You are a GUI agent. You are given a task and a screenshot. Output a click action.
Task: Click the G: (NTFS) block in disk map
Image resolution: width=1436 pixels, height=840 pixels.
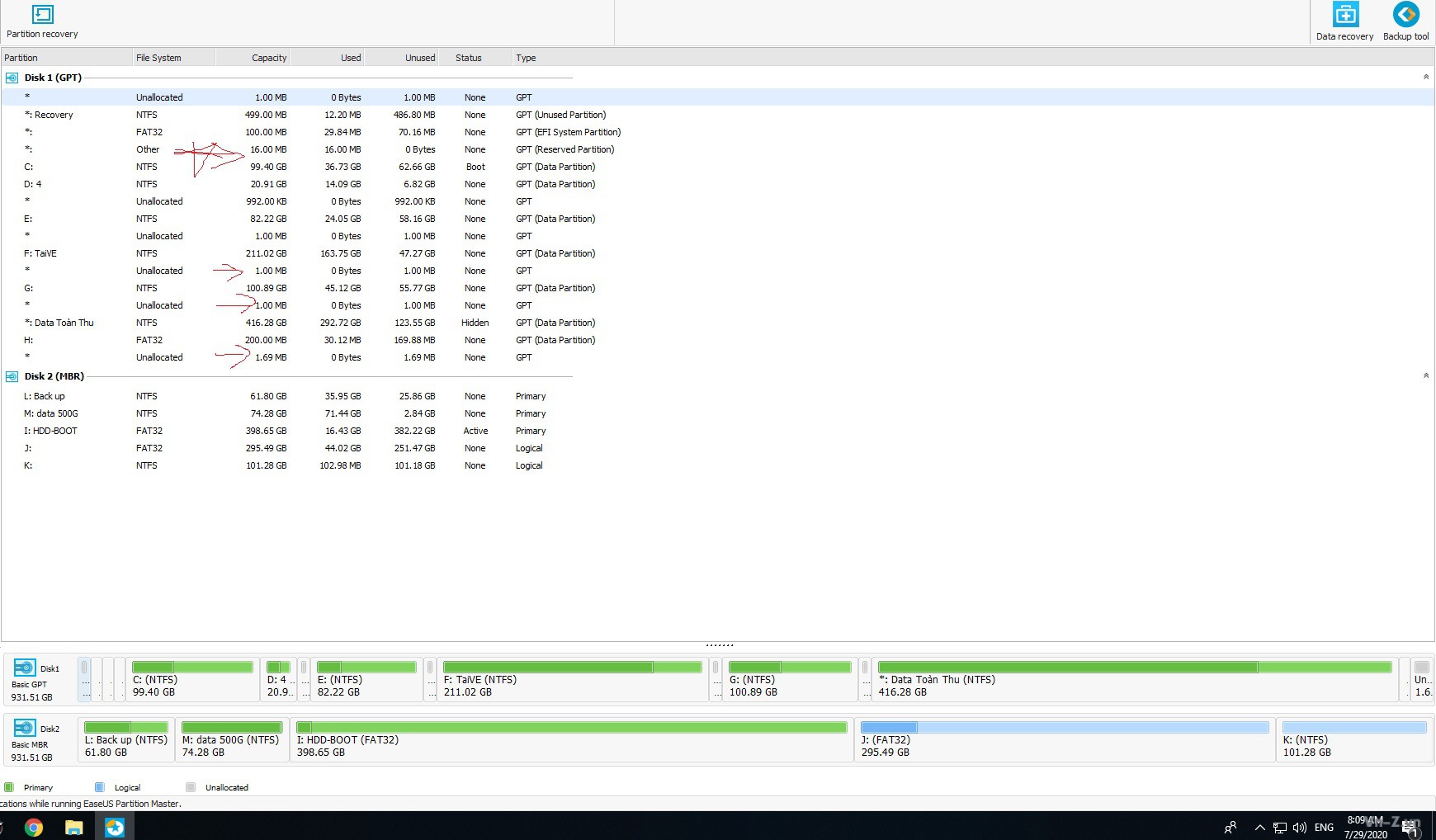pyautogui.click(x=789, y=679)
